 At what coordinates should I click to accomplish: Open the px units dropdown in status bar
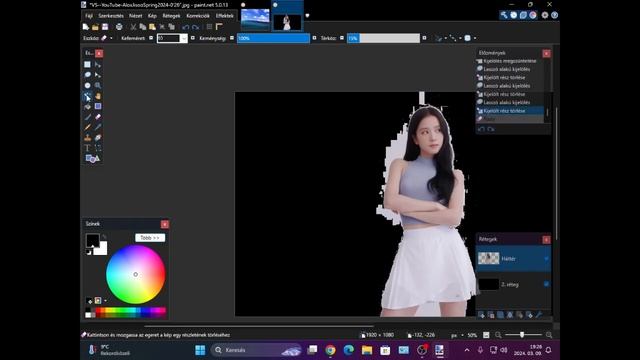pos(457,335)
